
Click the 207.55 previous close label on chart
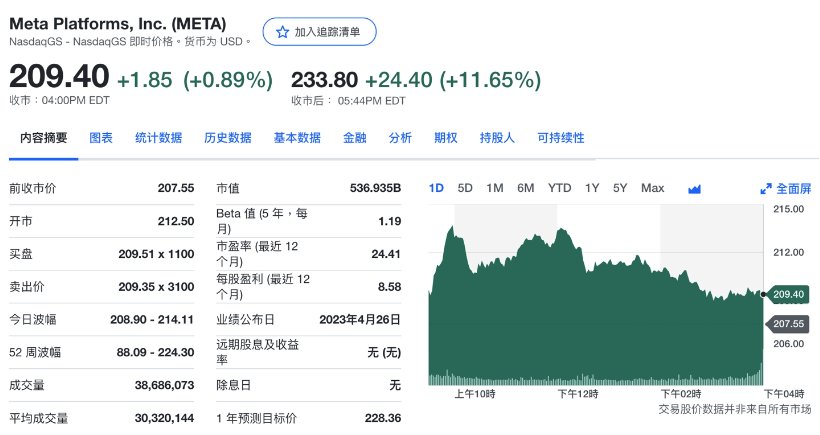(788, 324)
